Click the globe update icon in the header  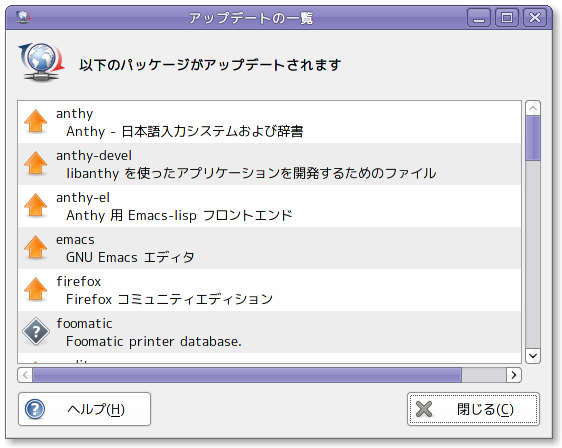coord(41,62)
